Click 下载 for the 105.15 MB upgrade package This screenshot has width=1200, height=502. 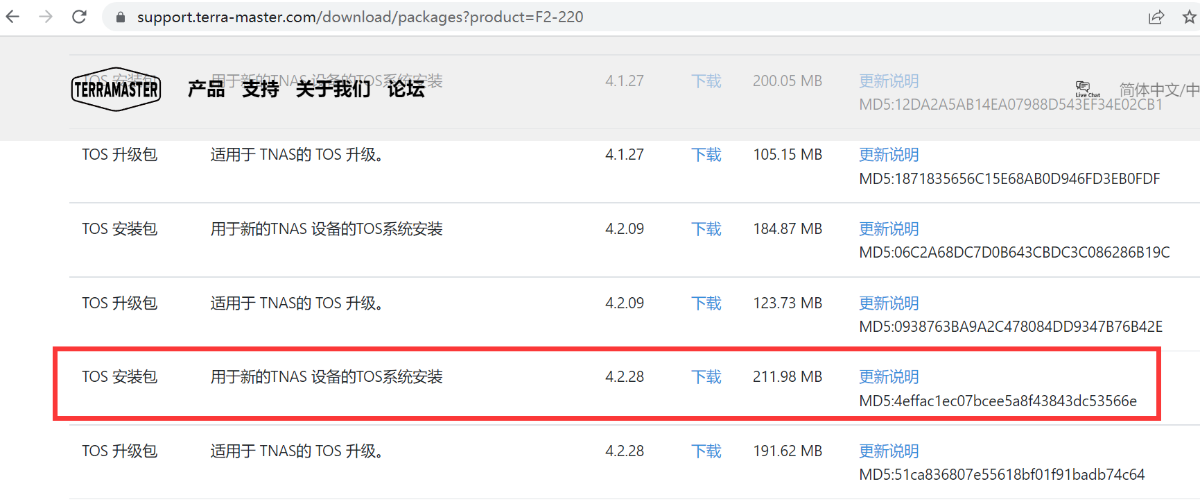pos(706,155)
